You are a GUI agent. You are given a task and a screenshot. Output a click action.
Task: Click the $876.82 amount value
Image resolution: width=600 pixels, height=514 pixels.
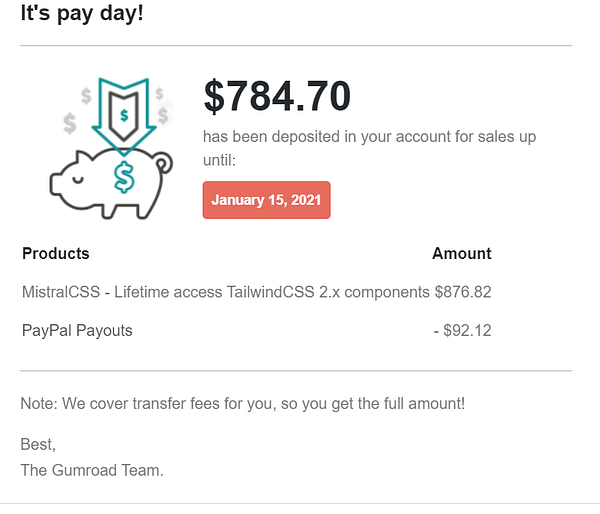tap(463, 292)
